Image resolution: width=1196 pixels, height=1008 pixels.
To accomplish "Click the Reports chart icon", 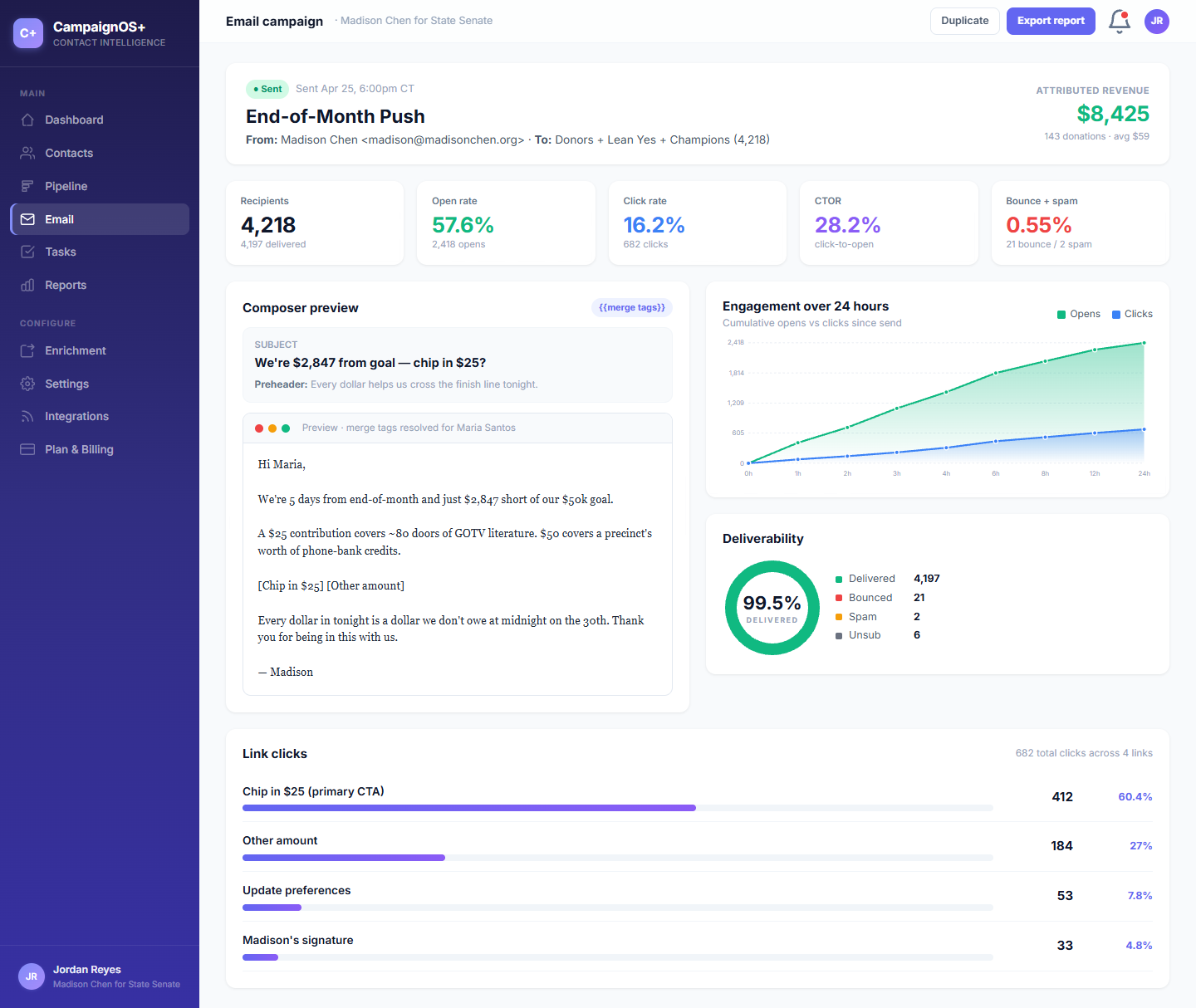I will coord(27,285).
